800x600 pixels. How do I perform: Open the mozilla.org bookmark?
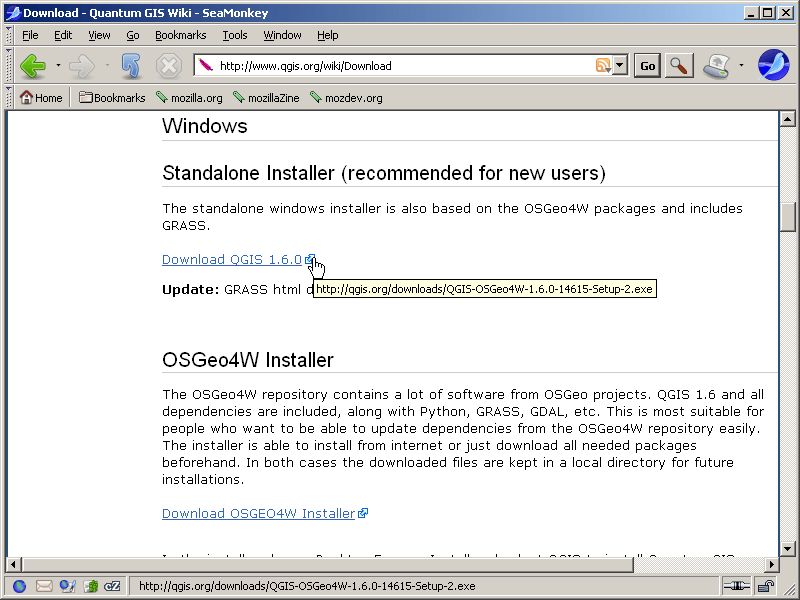tap(189, 97)
